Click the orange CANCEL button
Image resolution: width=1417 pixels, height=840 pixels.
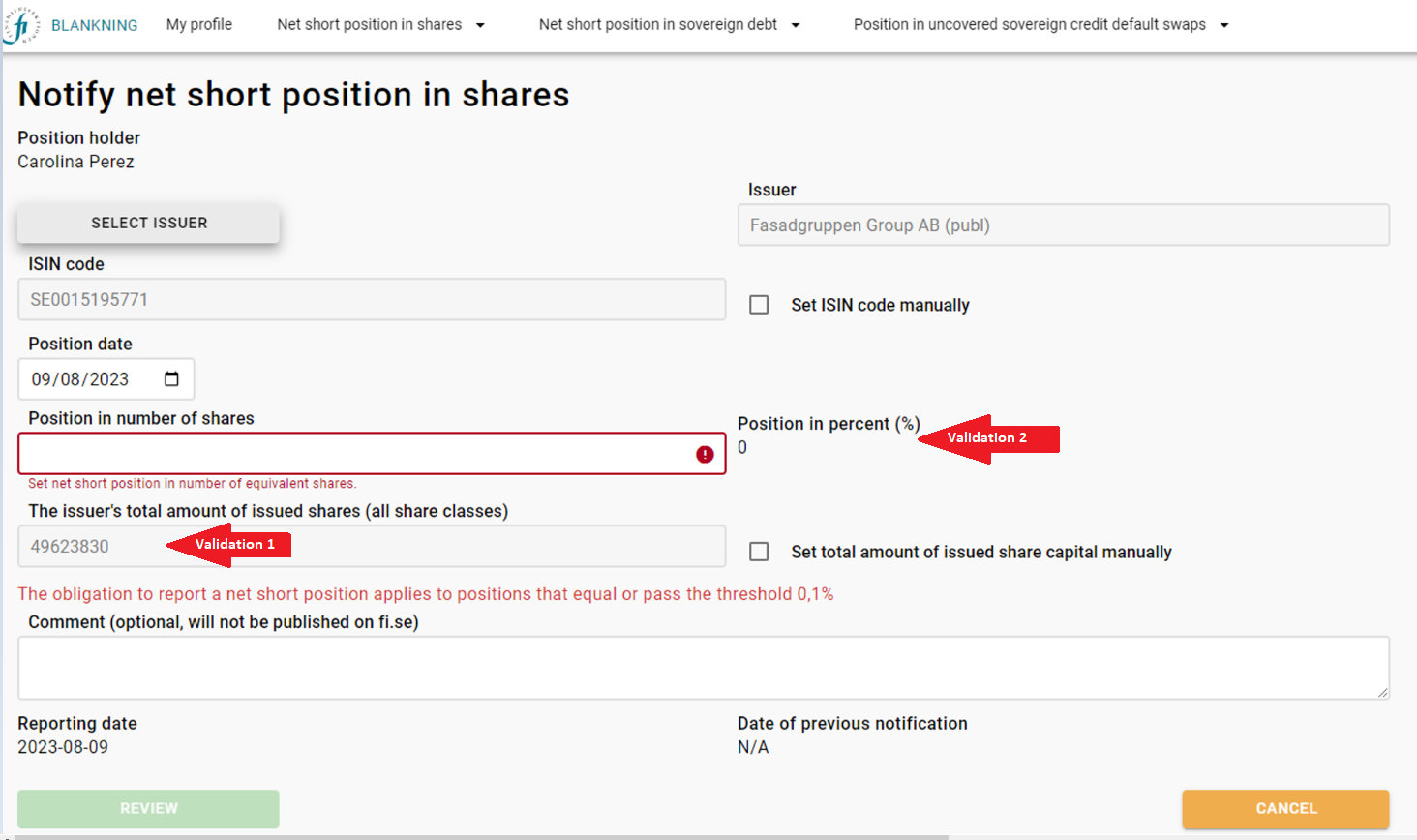(1285, 809)
